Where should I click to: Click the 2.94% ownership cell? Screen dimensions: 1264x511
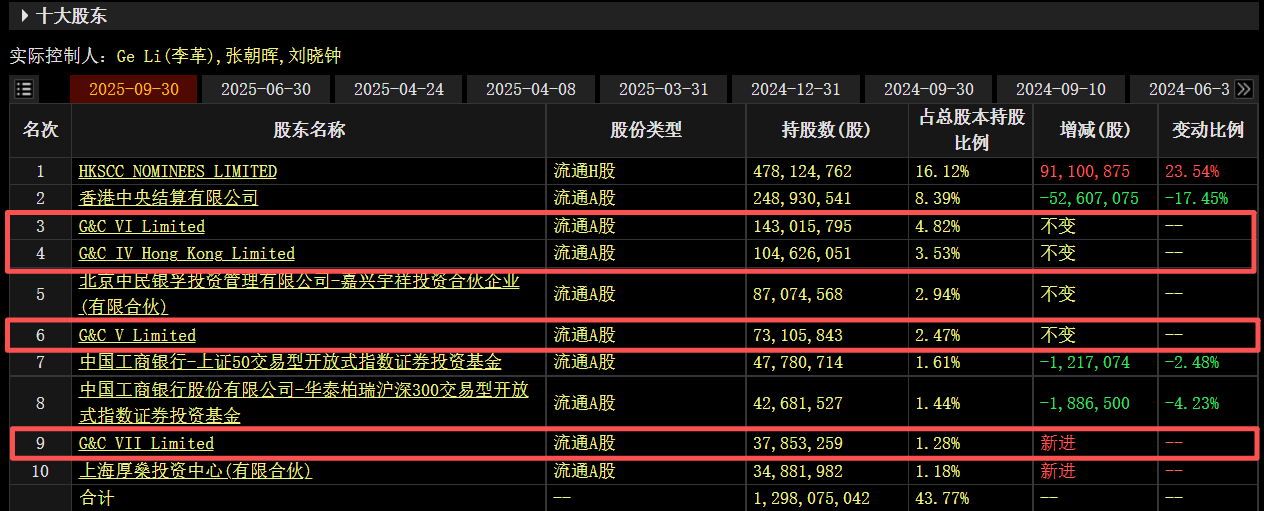point(937,294)
